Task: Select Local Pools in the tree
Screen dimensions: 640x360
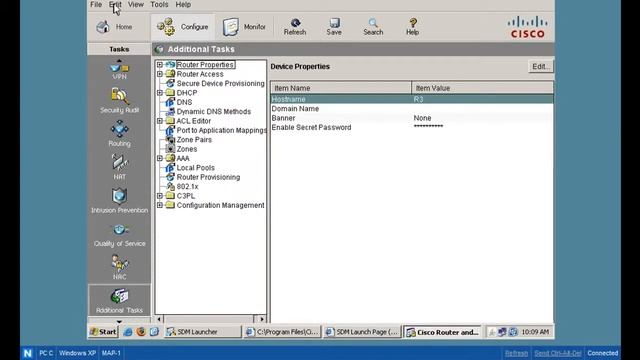Action: (x=195, y=168)
